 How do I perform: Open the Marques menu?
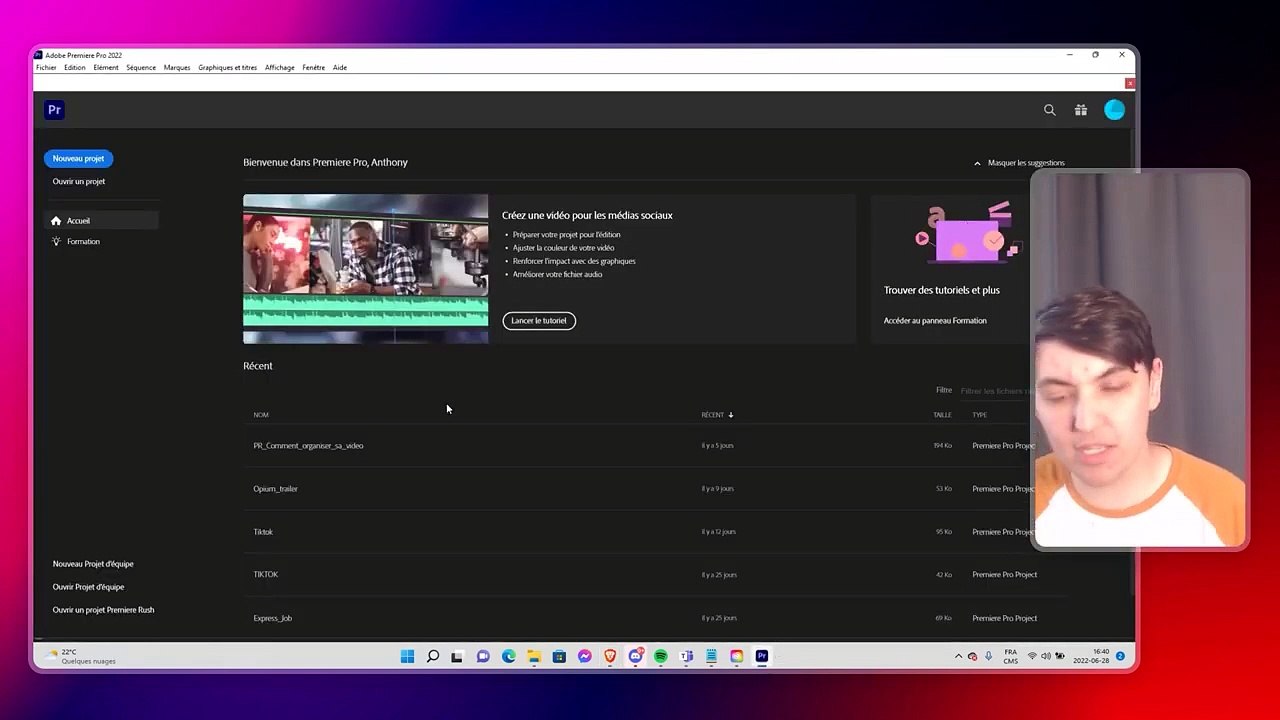[x=177, y=68]
